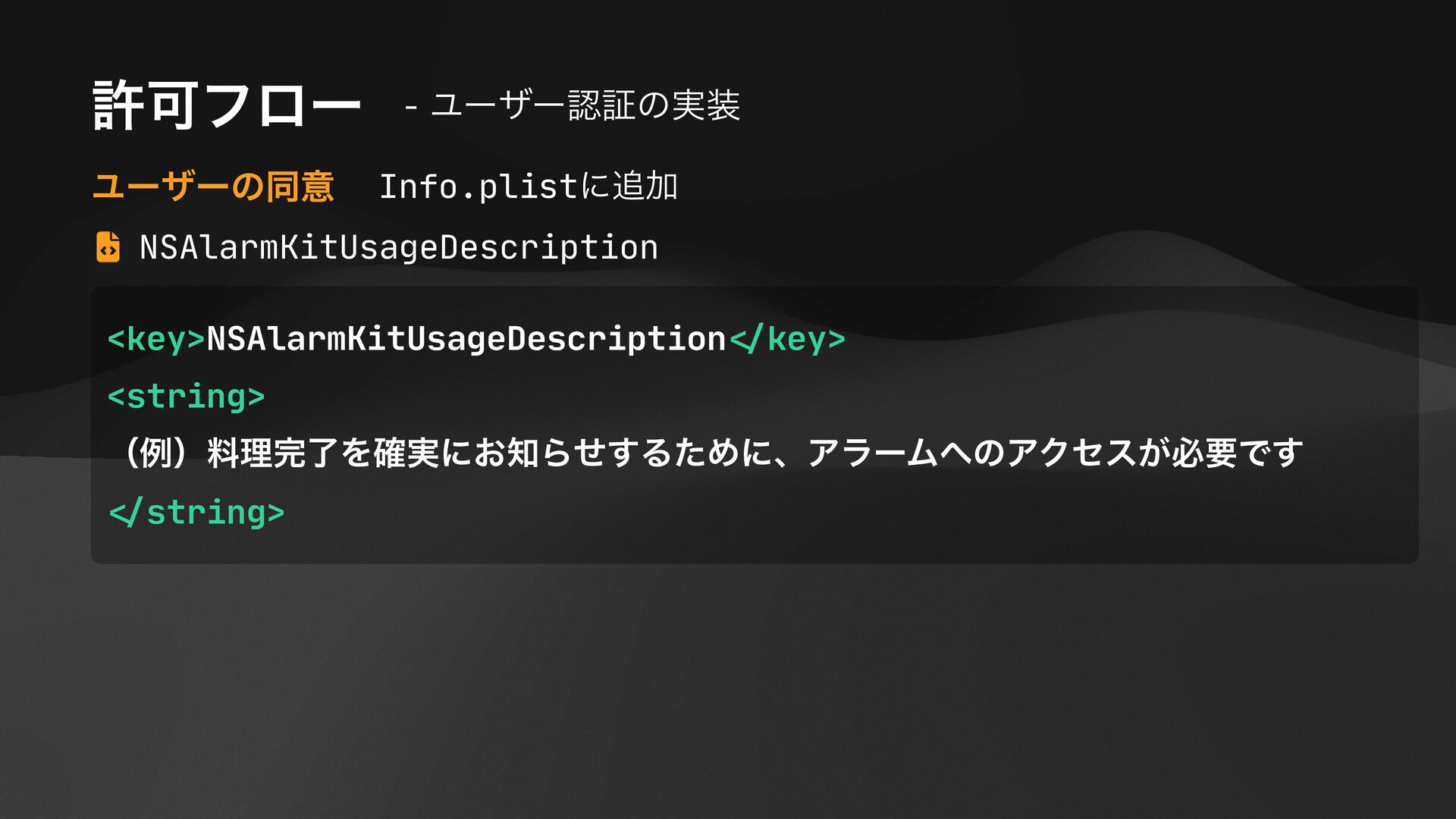This screenshot has width=1456, height=819.
Task: Click the 追加 characters after Info.plist
Action: coord(645,187)
